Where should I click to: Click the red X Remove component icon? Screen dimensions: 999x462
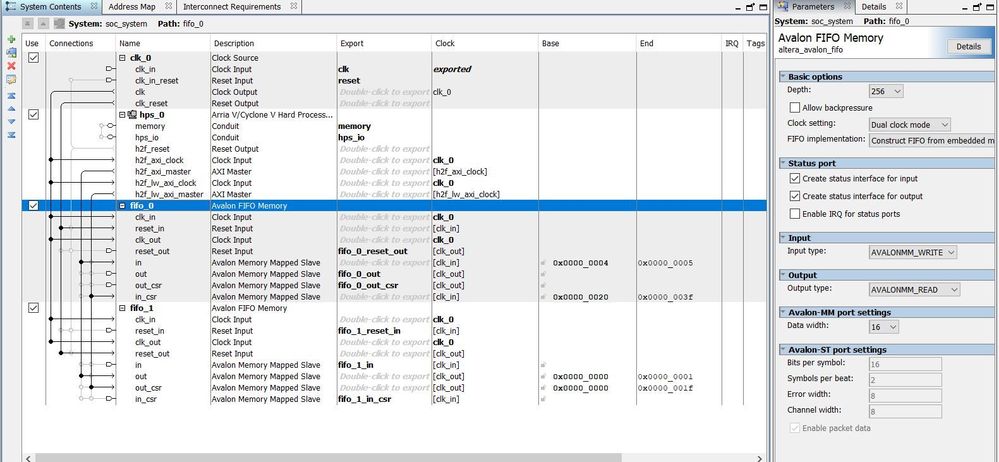(x=11, y=66)
